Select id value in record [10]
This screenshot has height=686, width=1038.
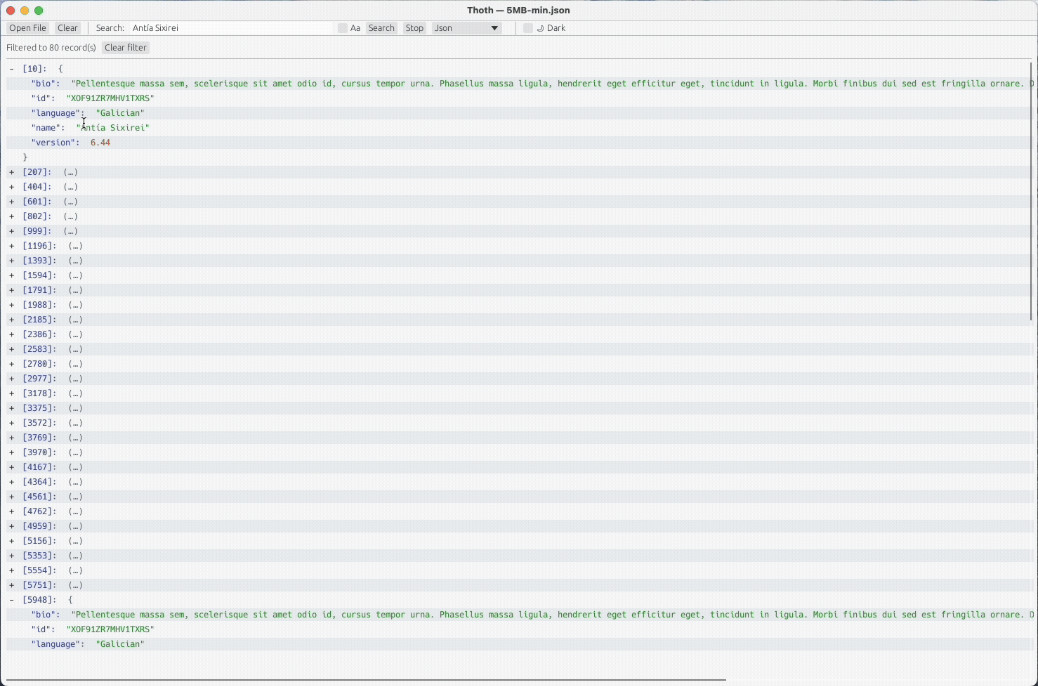pos(110,98)
